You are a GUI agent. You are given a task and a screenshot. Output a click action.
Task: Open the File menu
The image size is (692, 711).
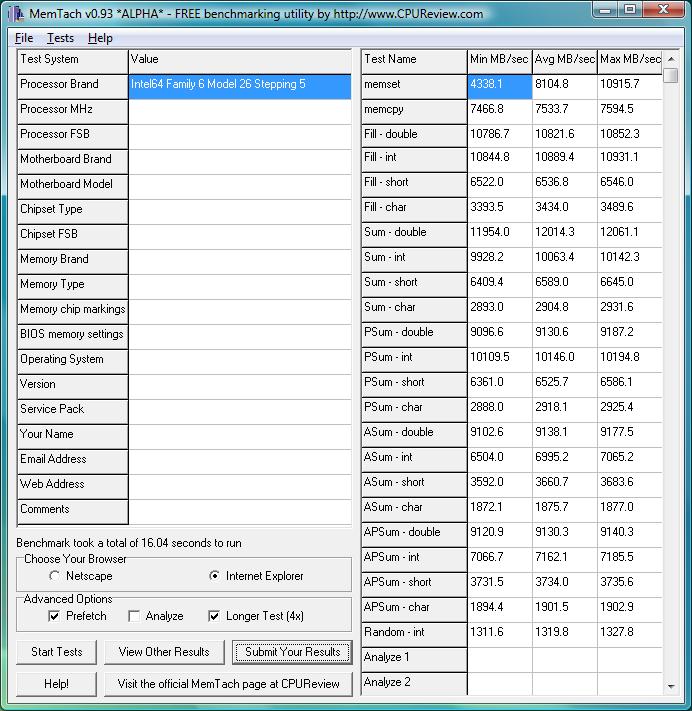coord(24,38)
